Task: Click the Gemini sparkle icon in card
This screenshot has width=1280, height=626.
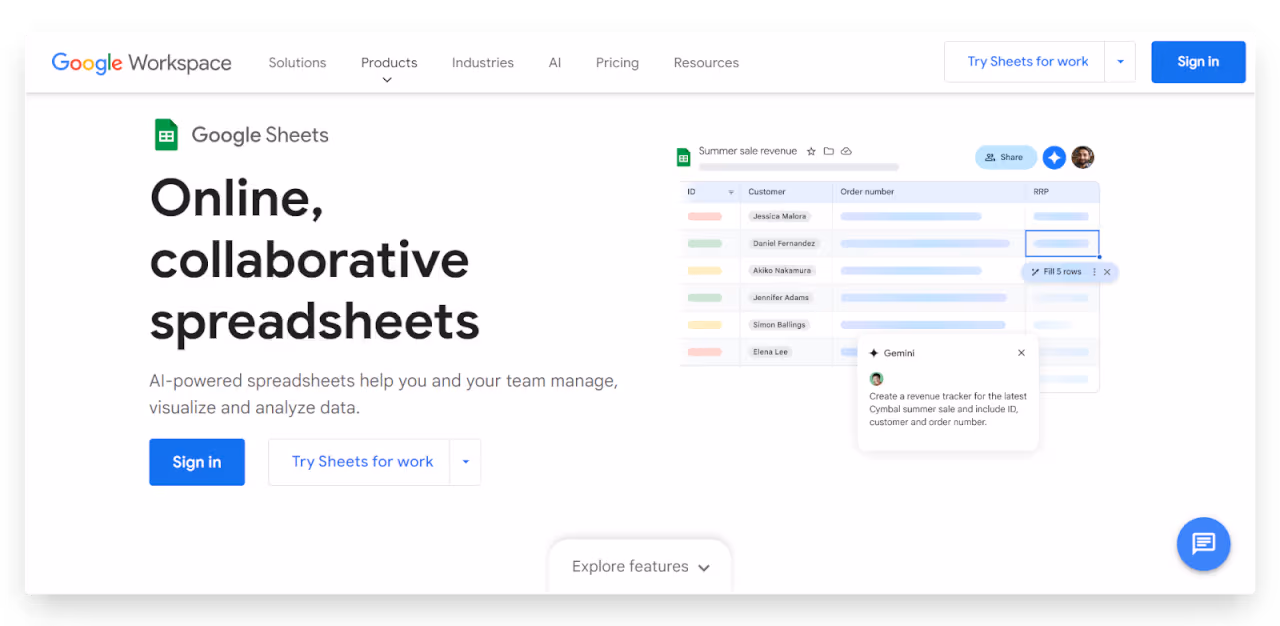Action: (x=874, y=353)
